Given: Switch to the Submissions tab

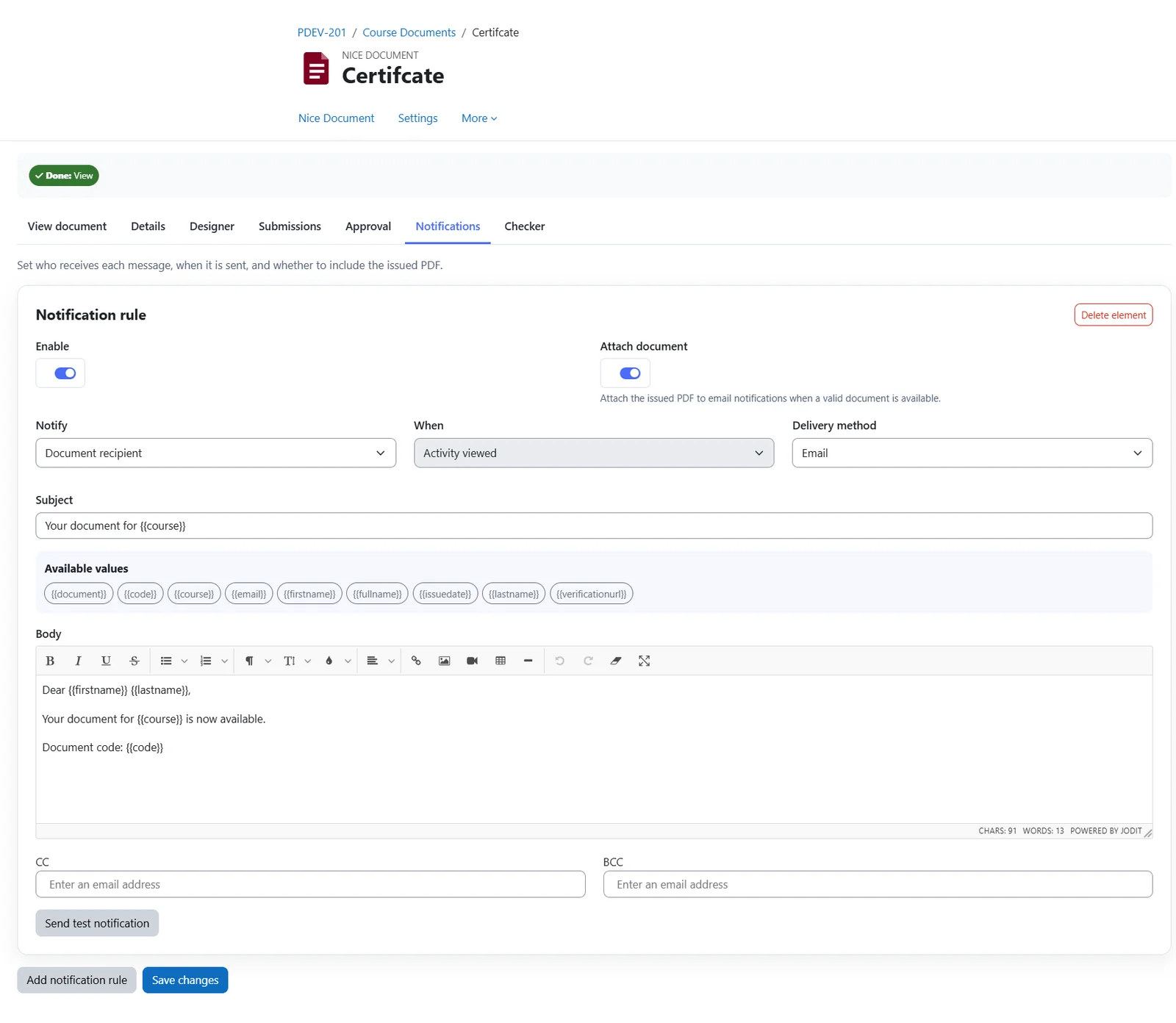Looking at the screenshot, I should (290, 226).
